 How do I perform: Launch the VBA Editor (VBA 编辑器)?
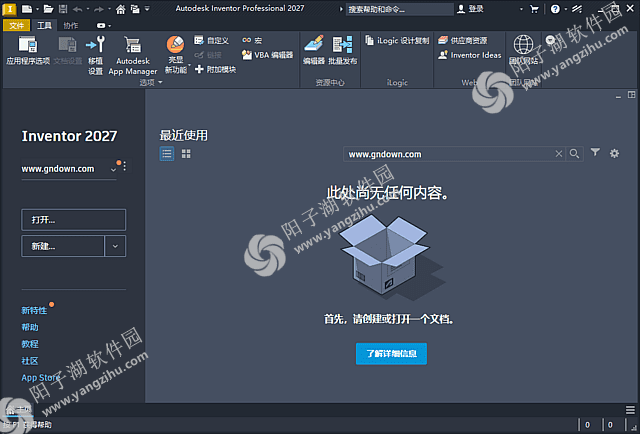click(x=268, y=55)
